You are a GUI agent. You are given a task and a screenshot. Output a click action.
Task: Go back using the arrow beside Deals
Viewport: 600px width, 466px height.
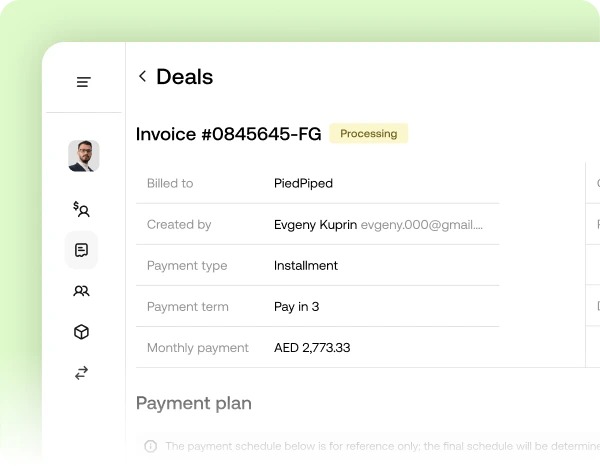[x=142, y=76]
